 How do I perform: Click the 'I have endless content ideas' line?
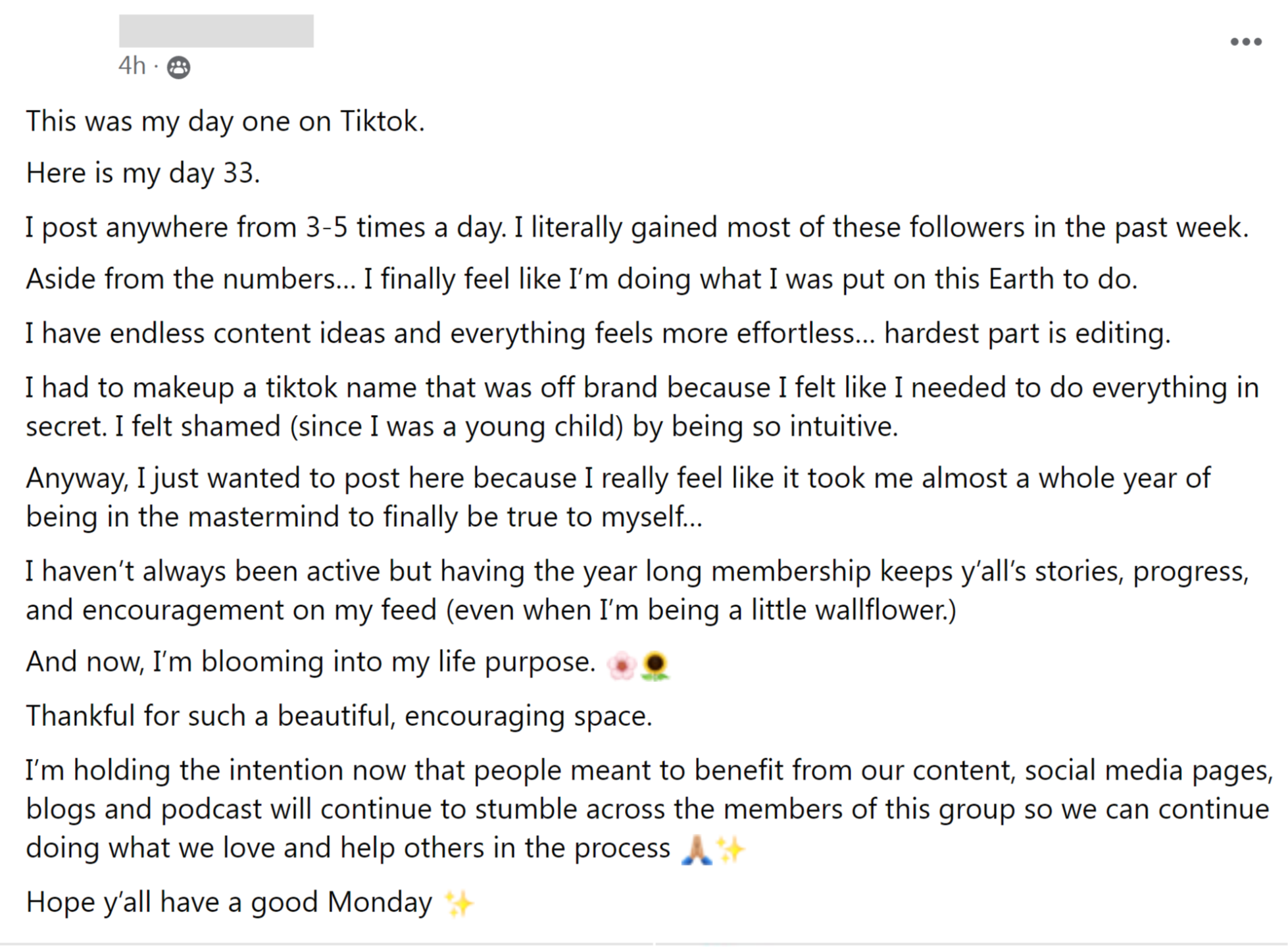coord(598,333)
